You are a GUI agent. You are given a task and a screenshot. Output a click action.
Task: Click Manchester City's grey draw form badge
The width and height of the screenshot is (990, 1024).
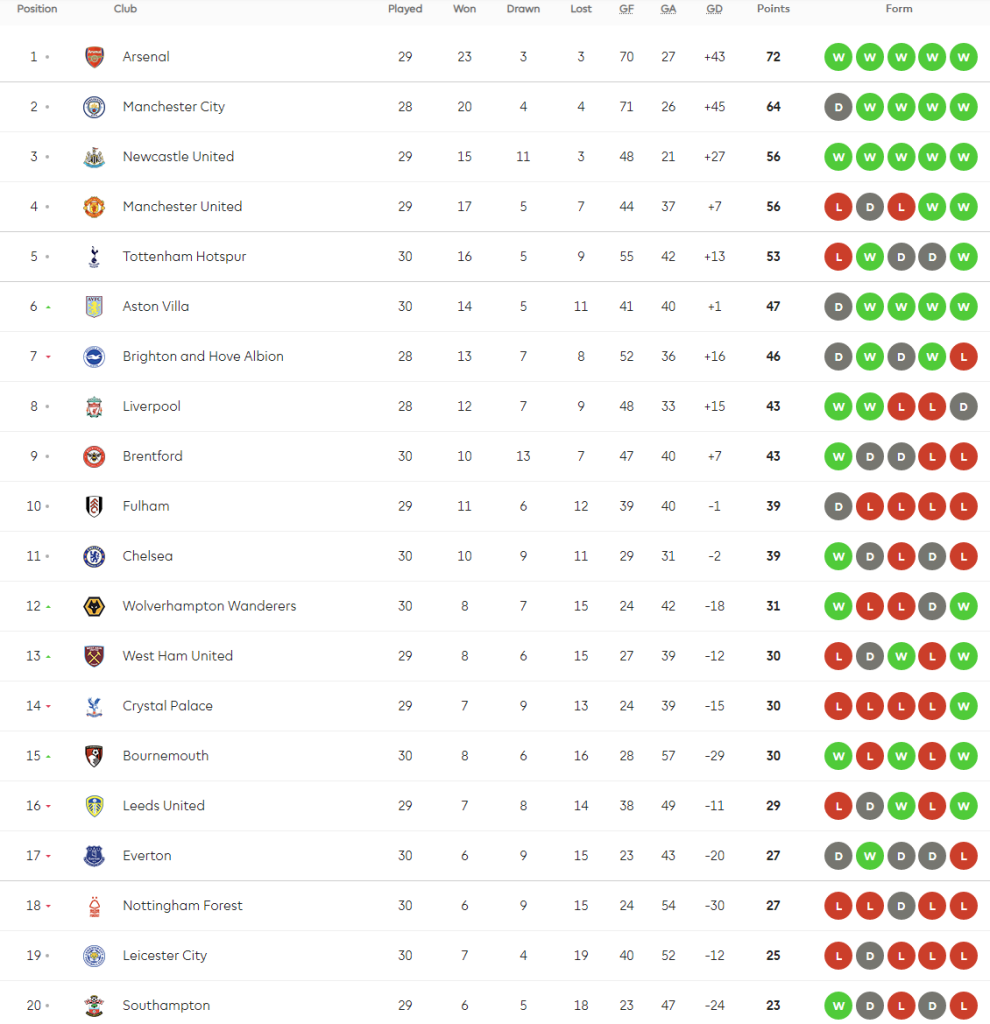tap(838, 107)
